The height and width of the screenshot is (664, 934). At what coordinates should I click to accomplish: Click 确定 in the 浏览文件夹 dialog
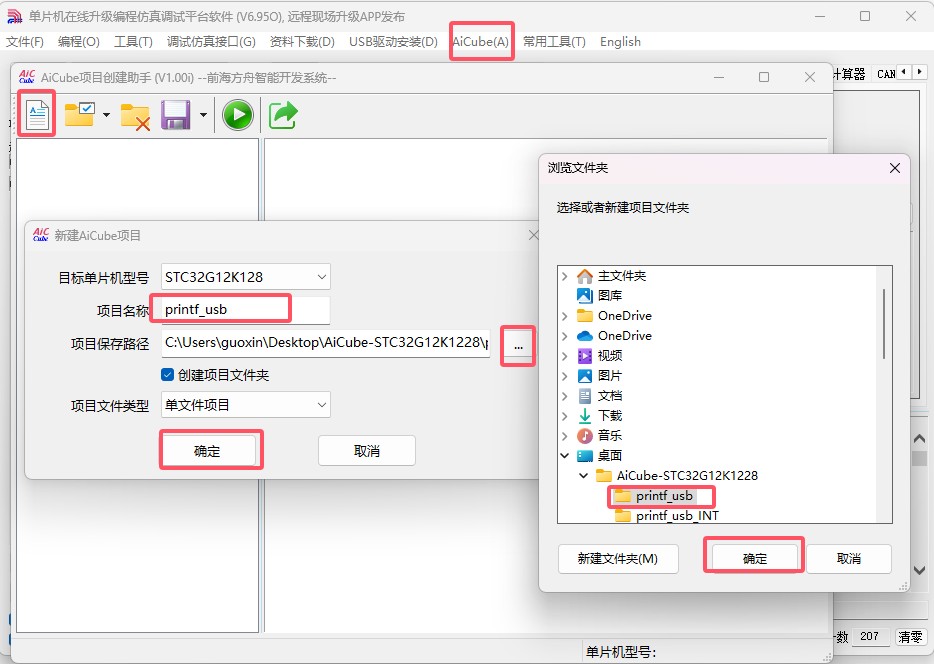point(755,559)
